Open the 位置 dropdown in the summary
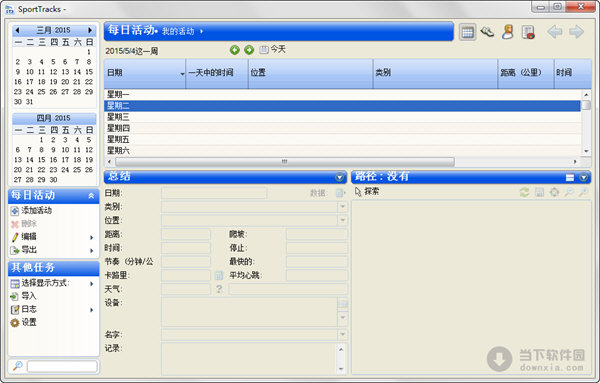Viewport: 600px width, 383px height. (342, 220)
